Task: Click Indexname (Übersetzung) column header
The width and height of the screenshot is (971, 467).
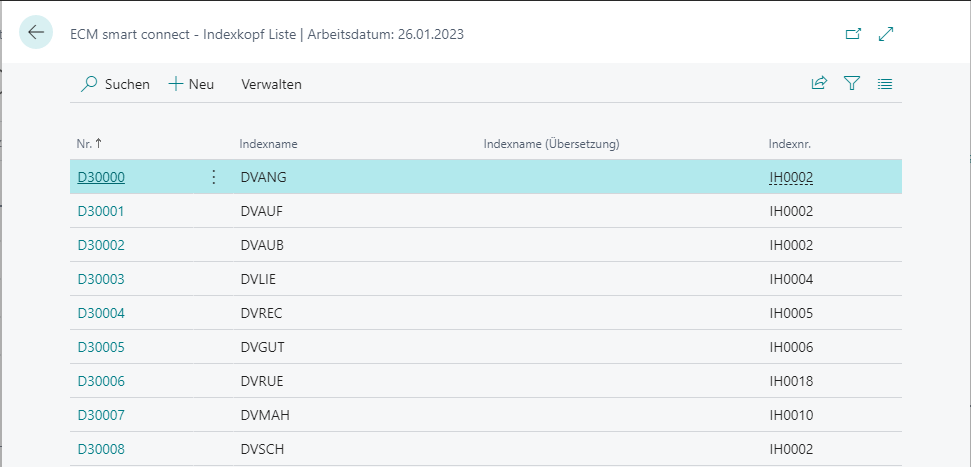Action: [551, 144]
